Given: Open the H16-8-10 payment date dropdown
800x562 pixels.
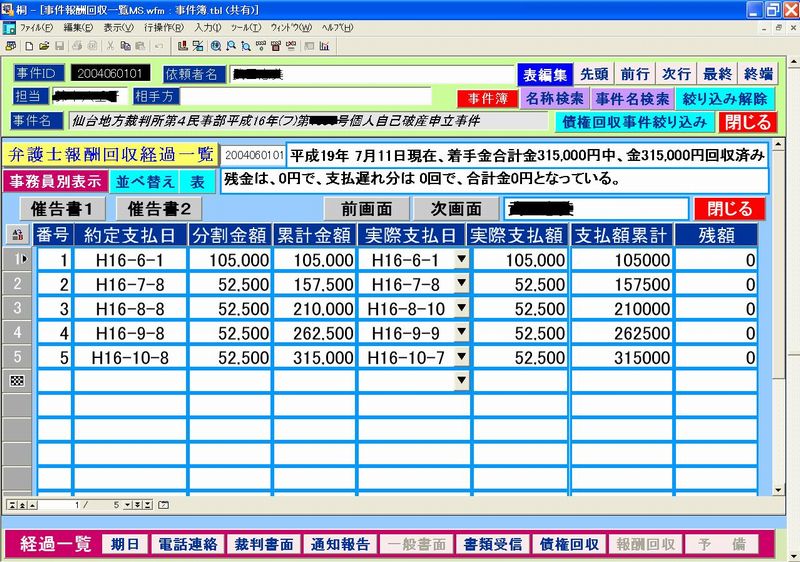Looking at the screenshot, I should point(461,308).
